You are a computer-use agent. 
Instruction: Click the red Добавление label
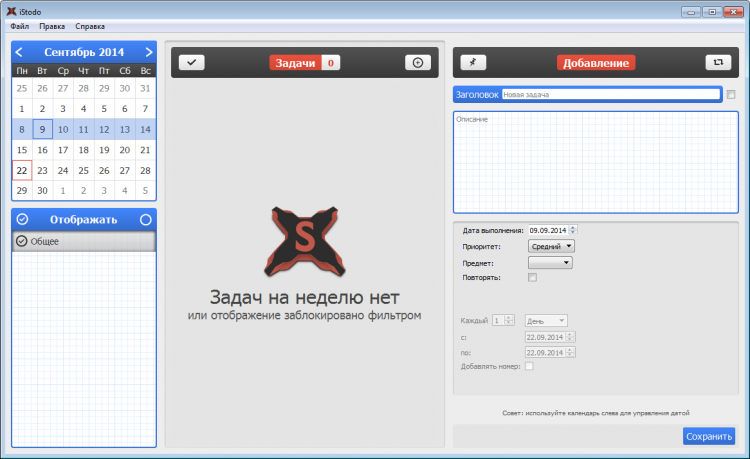coord(596,63)
